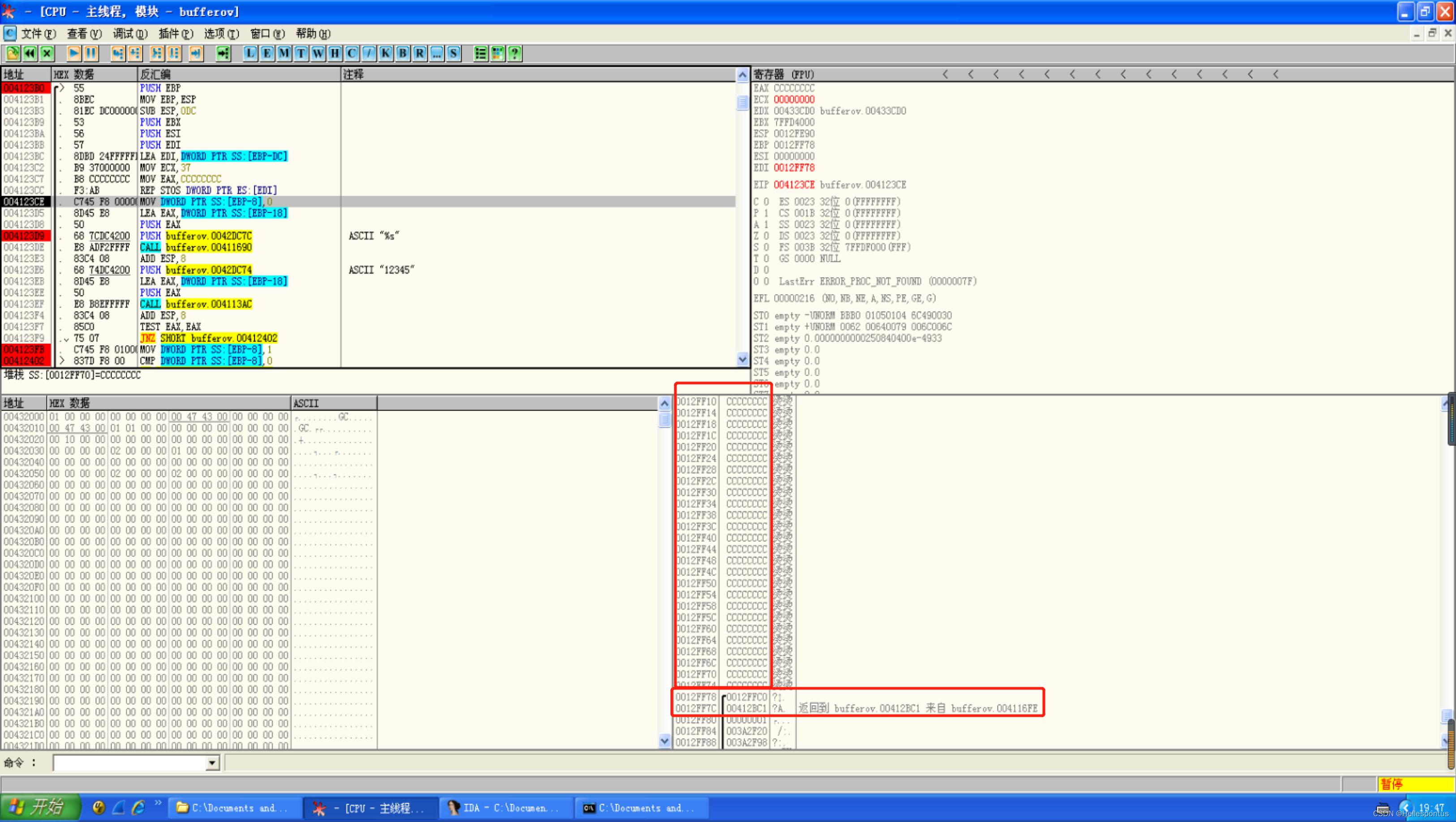This screenshot has height=822, width=1456.
Task: Open the command line dropdown arrow
Action: click(x=212, y=763)
